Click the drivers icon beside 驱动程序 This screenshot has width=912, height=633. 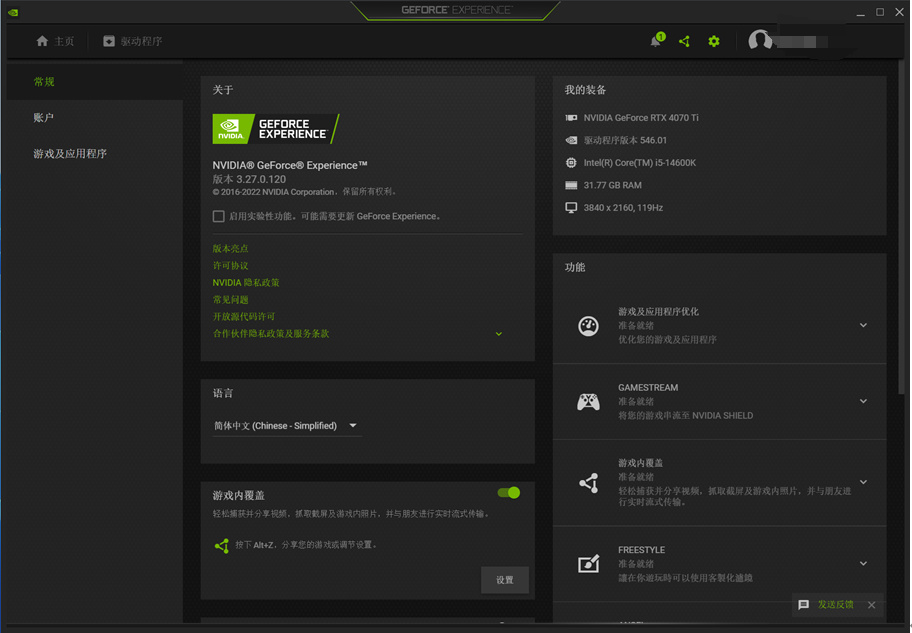tap(109, 41)
